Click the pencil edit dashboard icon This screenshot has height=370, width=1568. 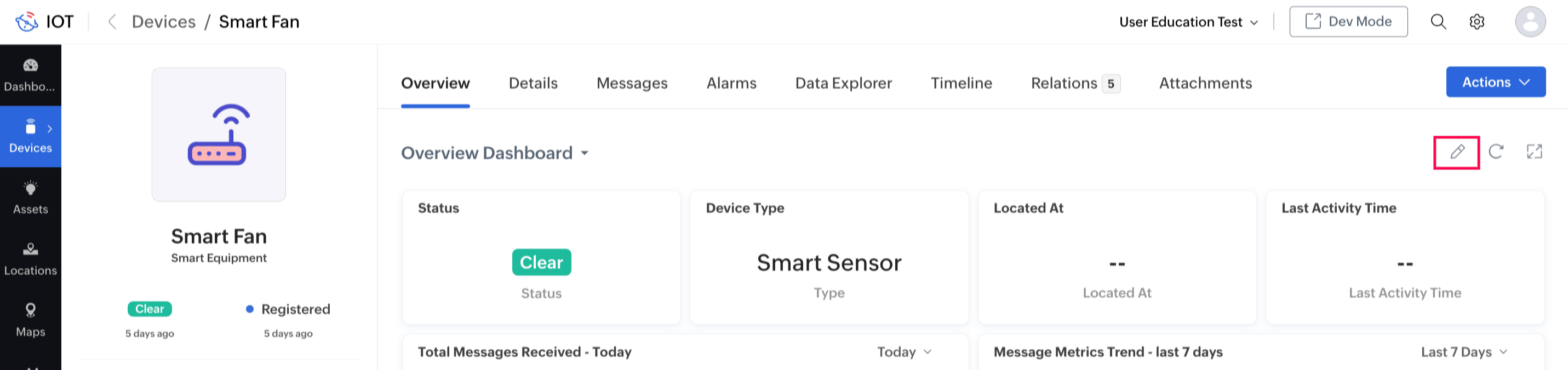(1457, 152)
